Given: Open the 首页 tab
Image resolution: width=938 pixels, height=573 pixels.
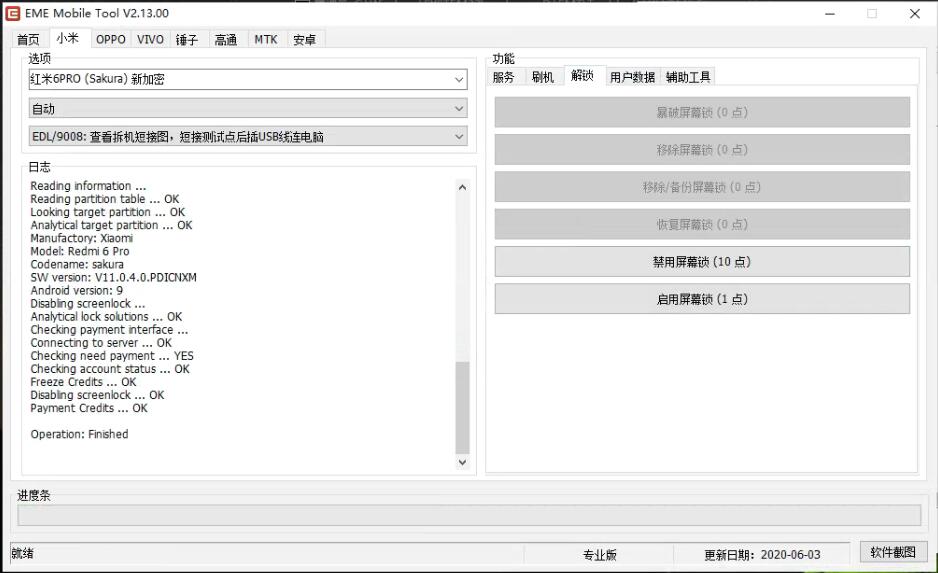Looking at the screenshot, I should 28,39.
